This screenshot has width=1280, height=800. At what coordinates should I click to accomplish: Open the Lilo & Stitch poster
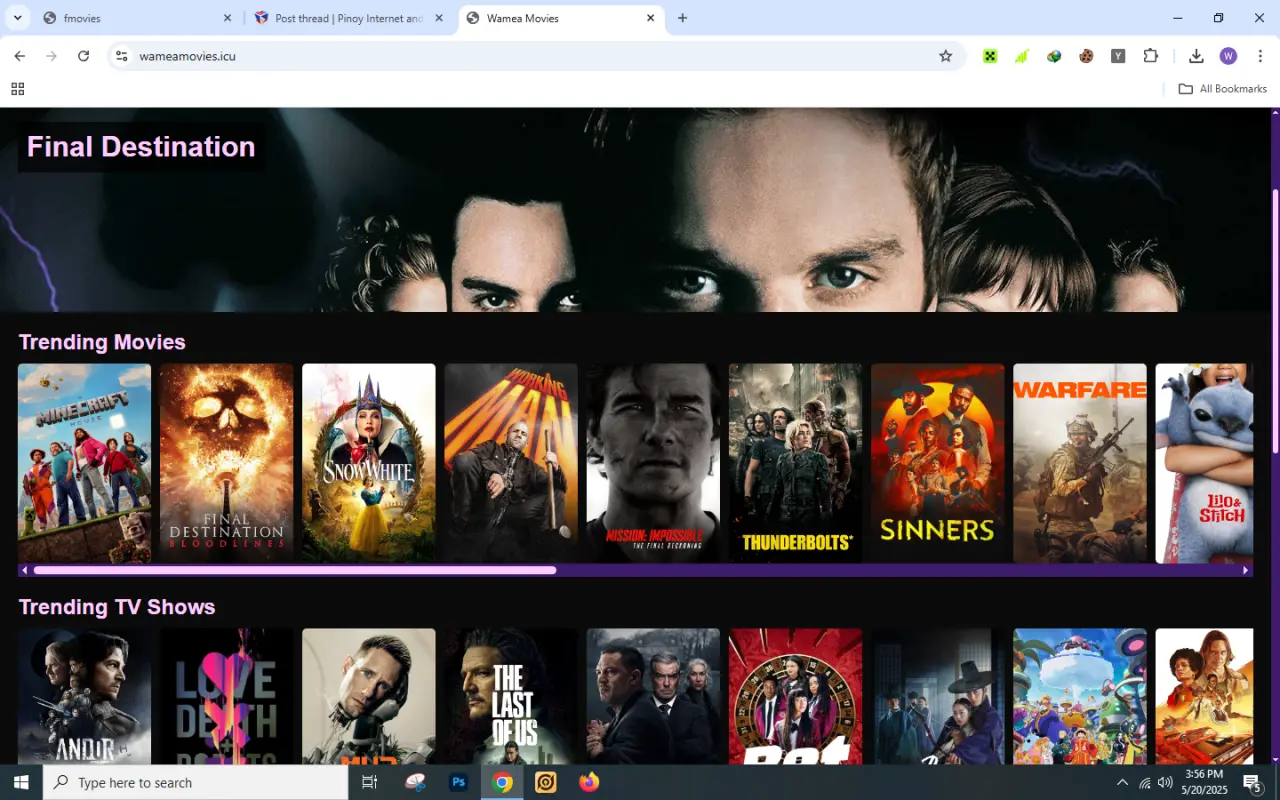tap(1204, 463)
